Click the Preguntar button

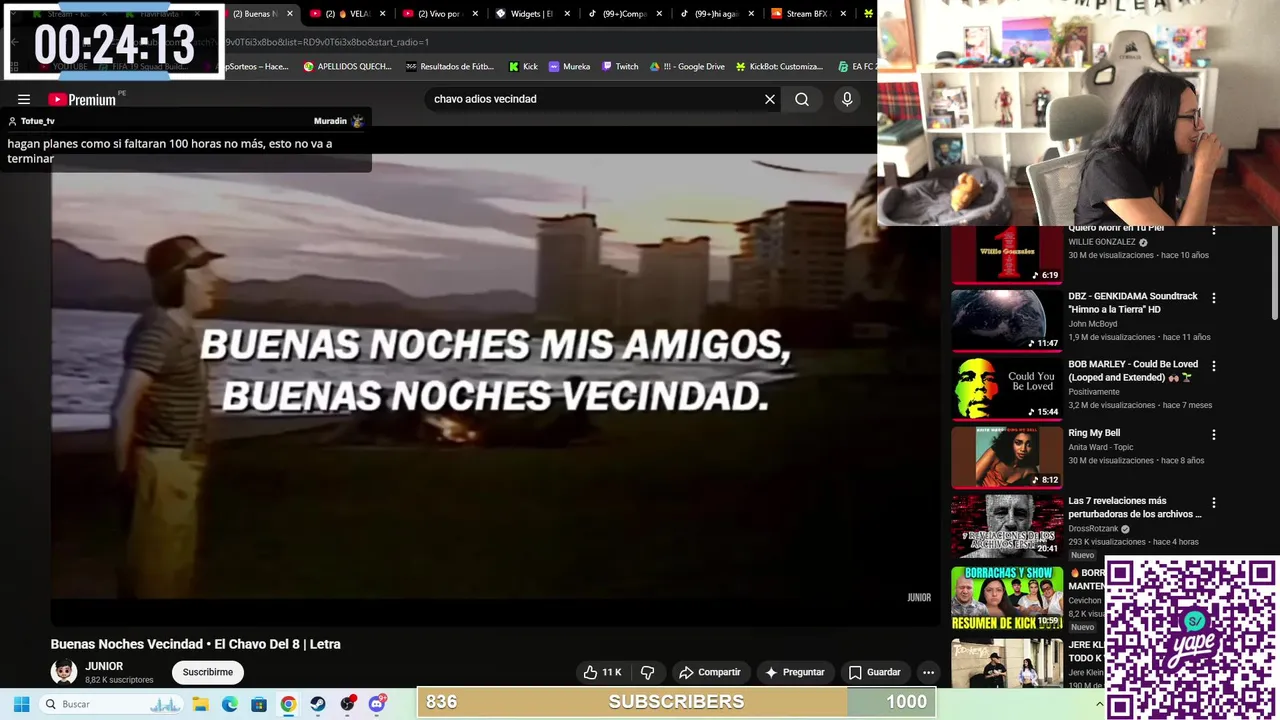tap(795, 672)
